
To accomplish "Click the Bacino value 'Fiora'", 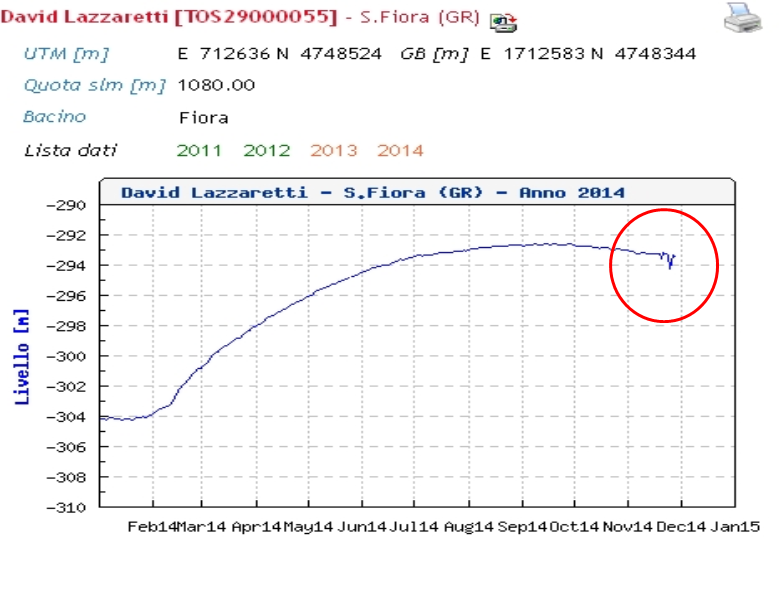I will click(x=203, y=118).
